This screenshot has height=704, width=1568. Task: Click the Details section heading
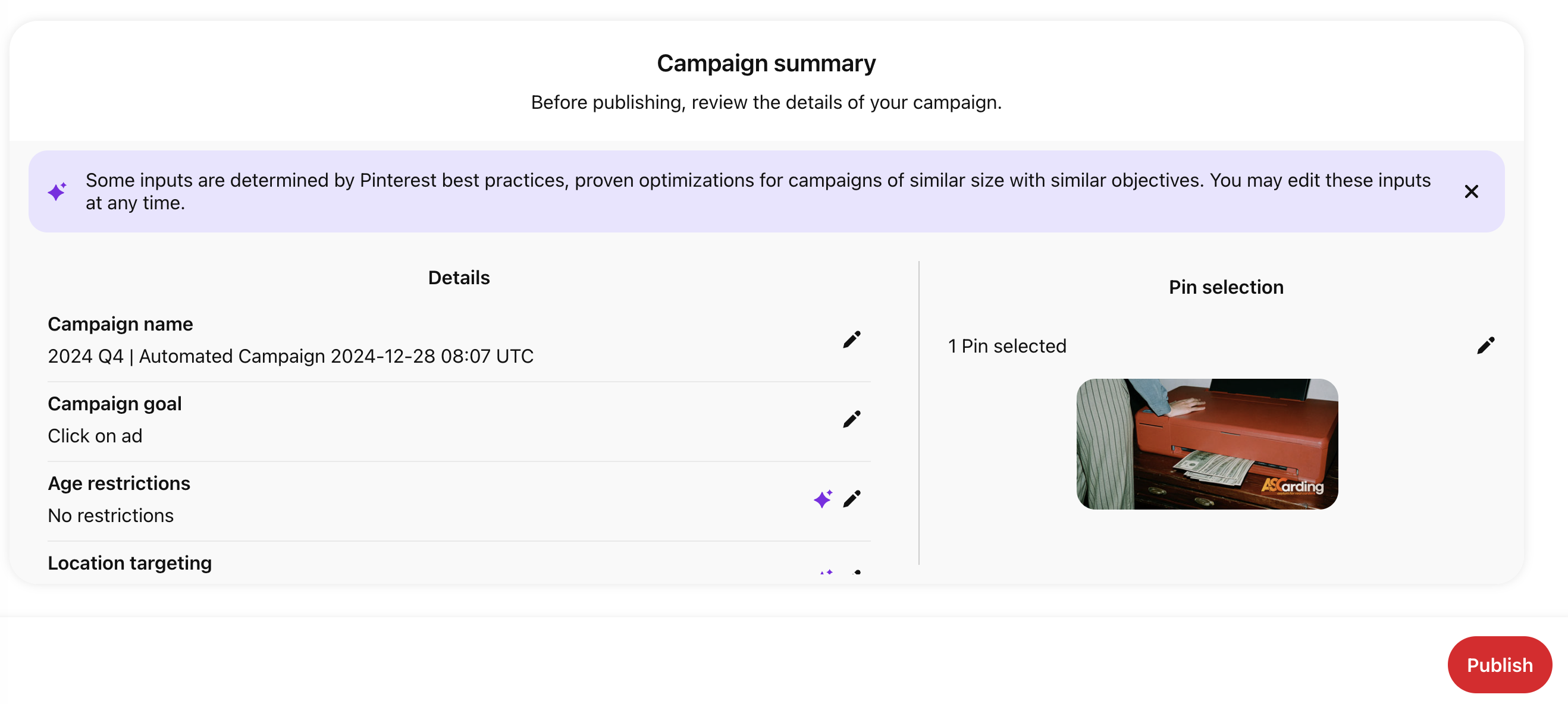click(459, 278)
